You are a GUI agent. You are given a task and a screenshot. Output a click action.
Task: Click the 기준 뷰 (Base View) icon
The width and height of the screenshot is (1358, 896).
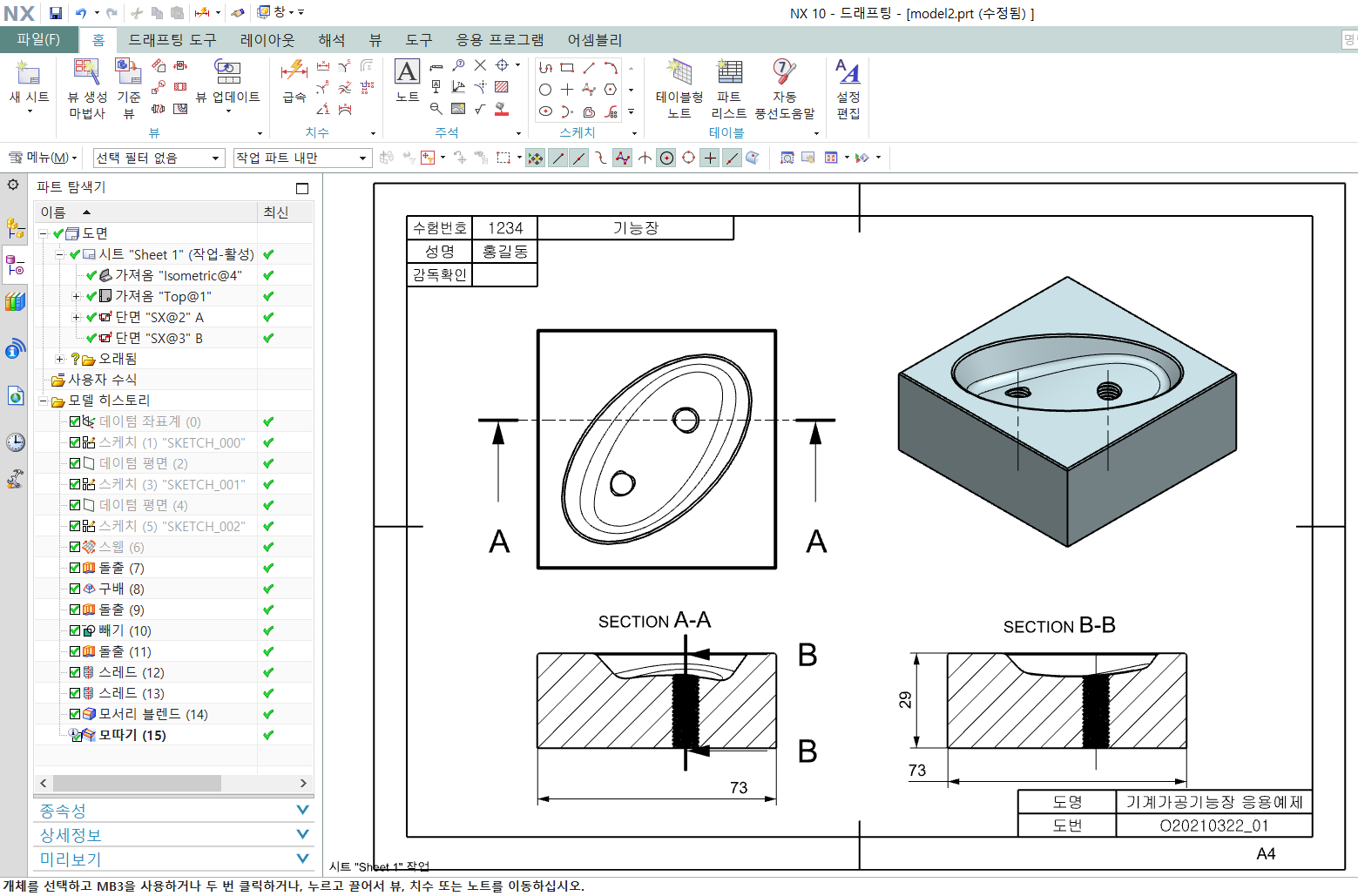tap(128, 71)
